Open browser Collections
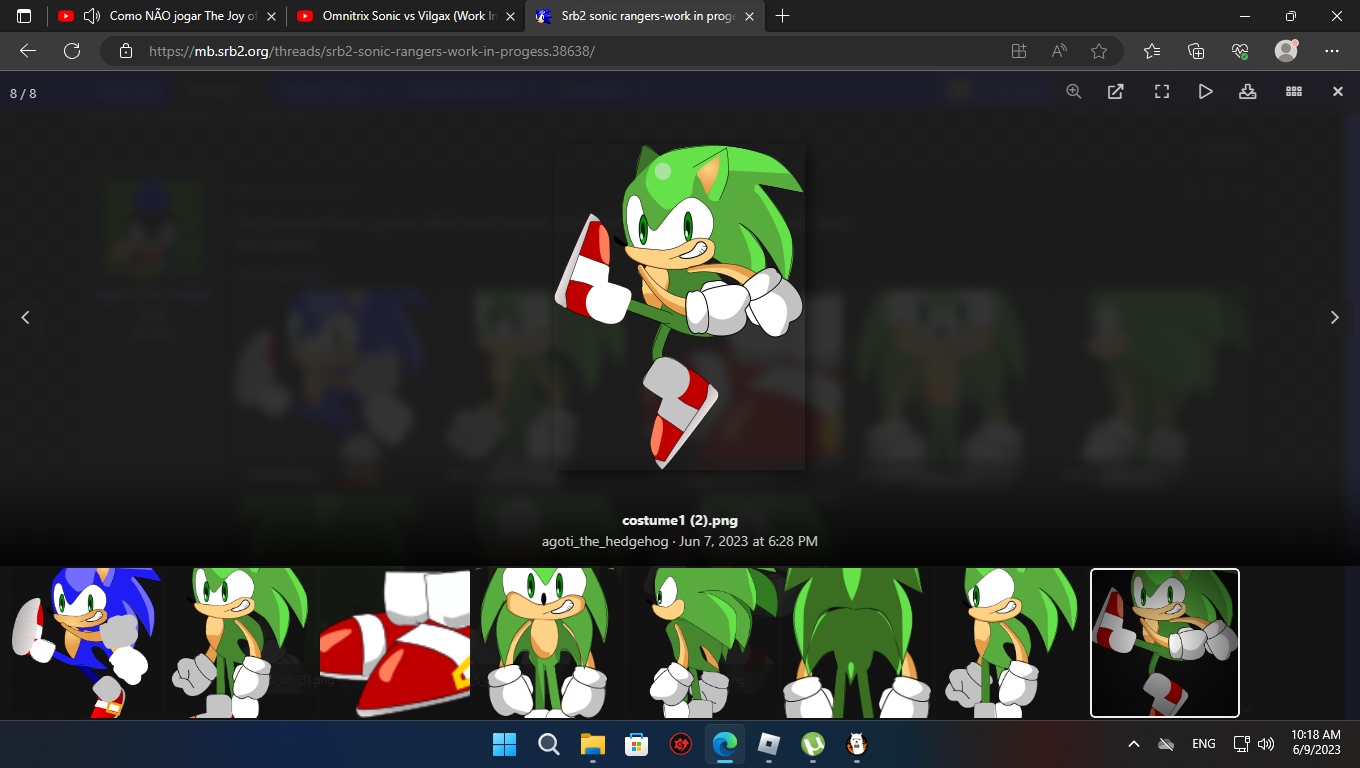Viewport: 1360px width, 768px height. pos(1196,51)
